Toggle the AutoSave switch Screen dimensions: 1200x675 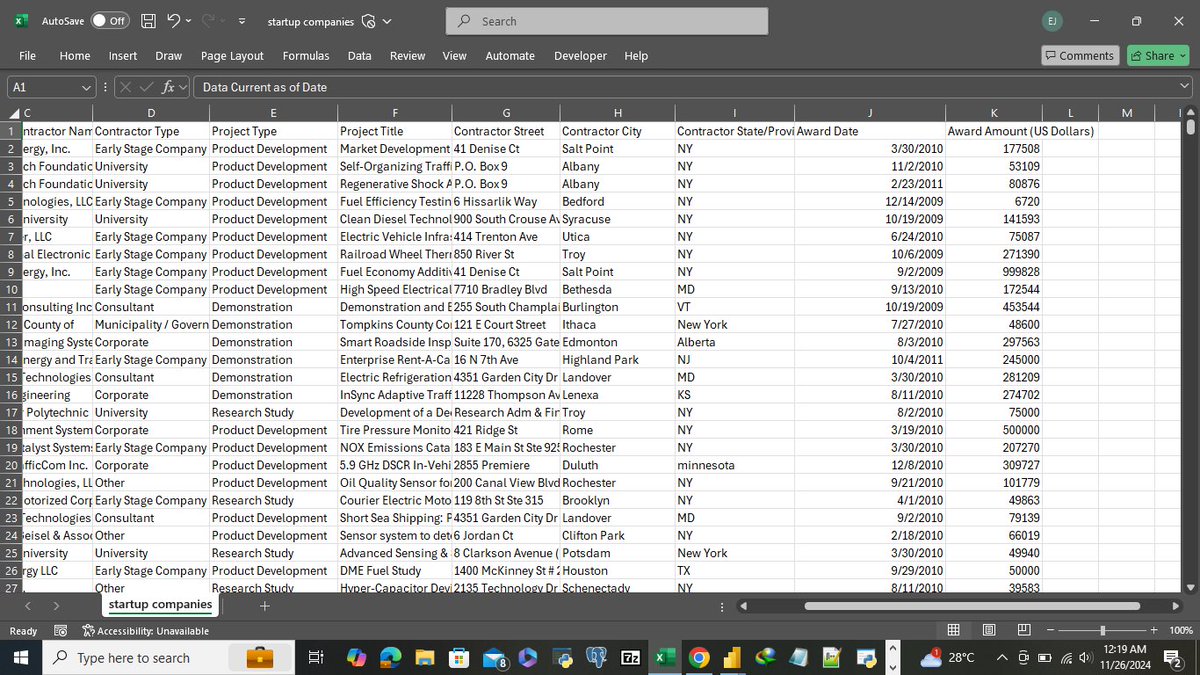pyautogui.click(x=109, y=21)
